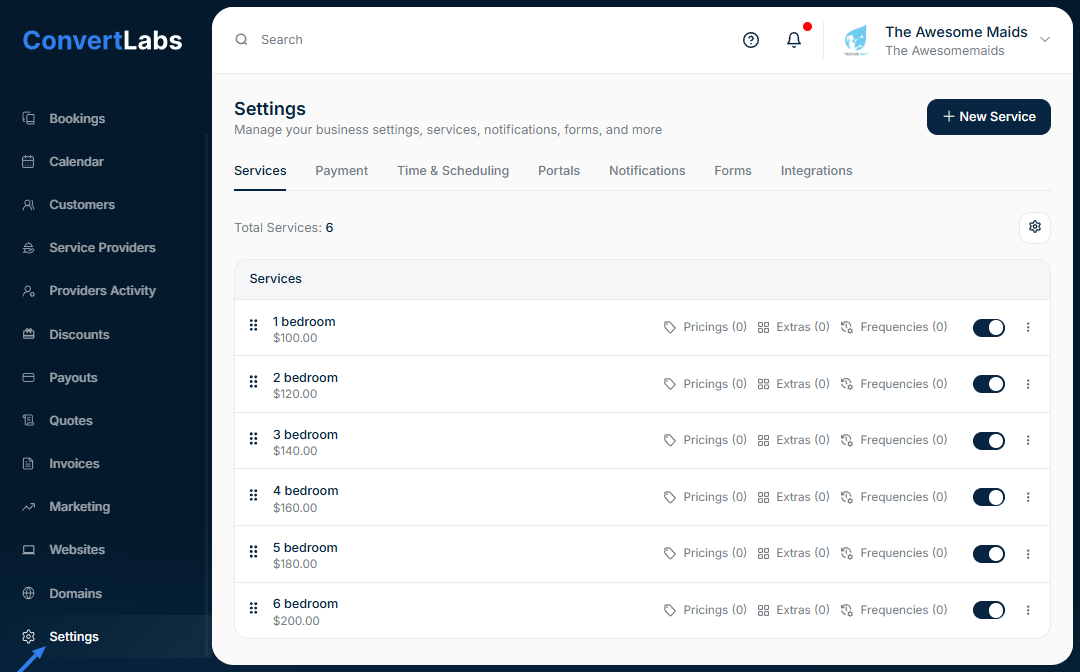
Task: Expand The Awesome Maids account dropdown
Action: tap(1045, 40)
